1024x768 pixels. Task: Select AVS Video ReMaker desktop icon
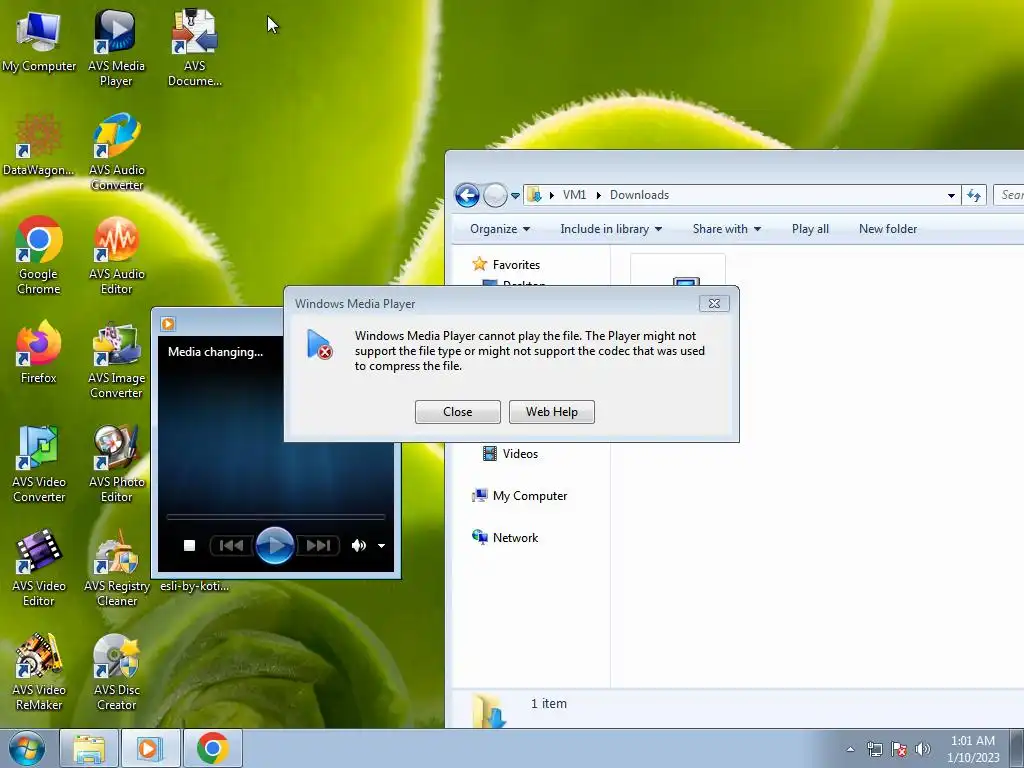39,671
